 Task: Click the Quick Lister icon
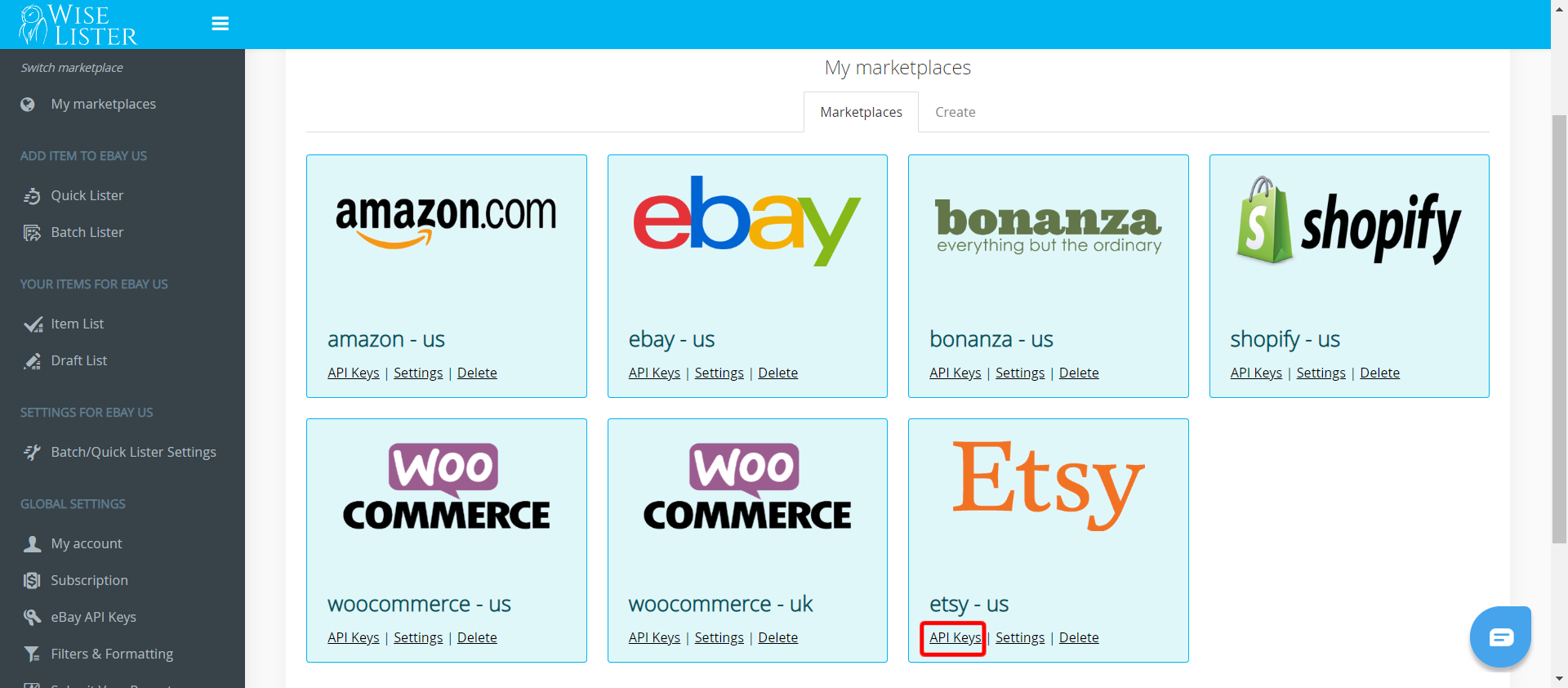(32, 196)
